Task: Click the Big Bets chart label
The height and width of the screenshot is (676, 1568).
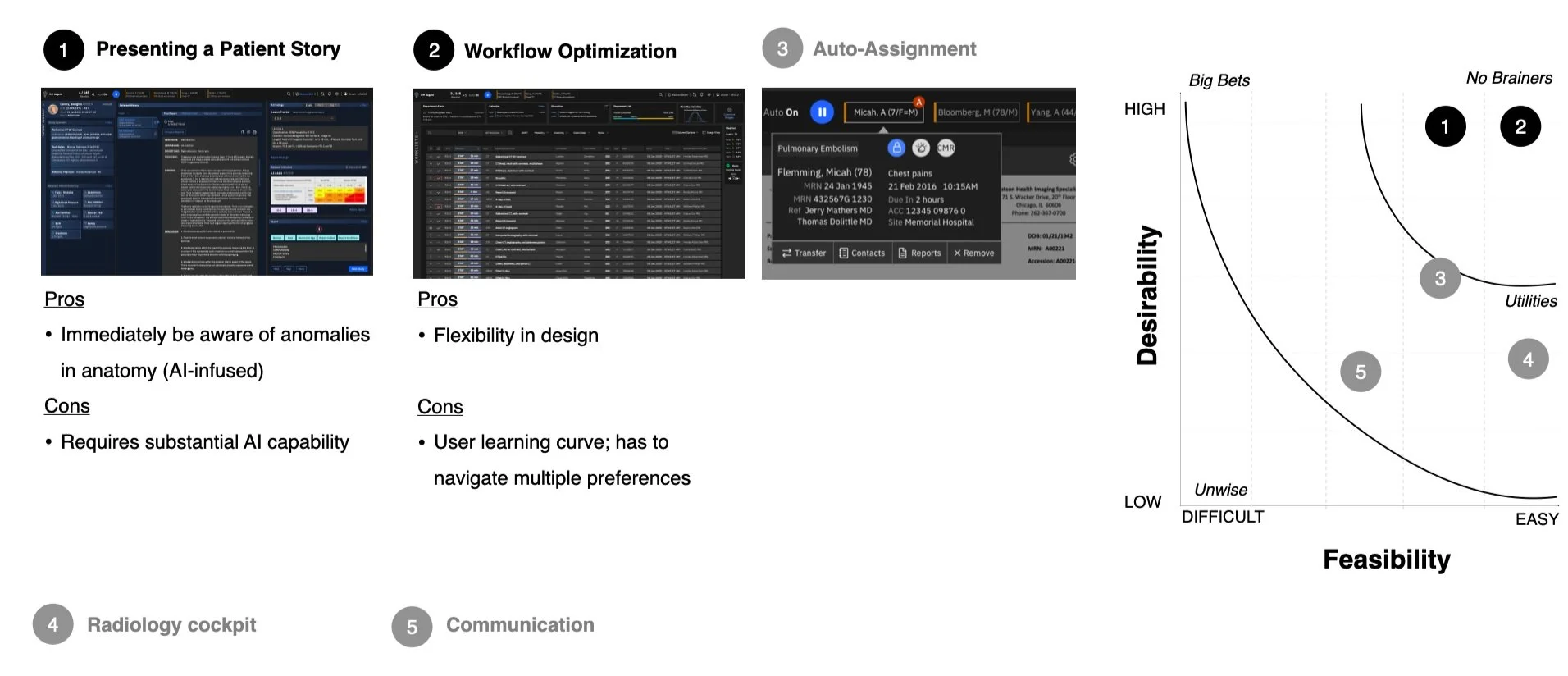Action: coord(1219,80)
